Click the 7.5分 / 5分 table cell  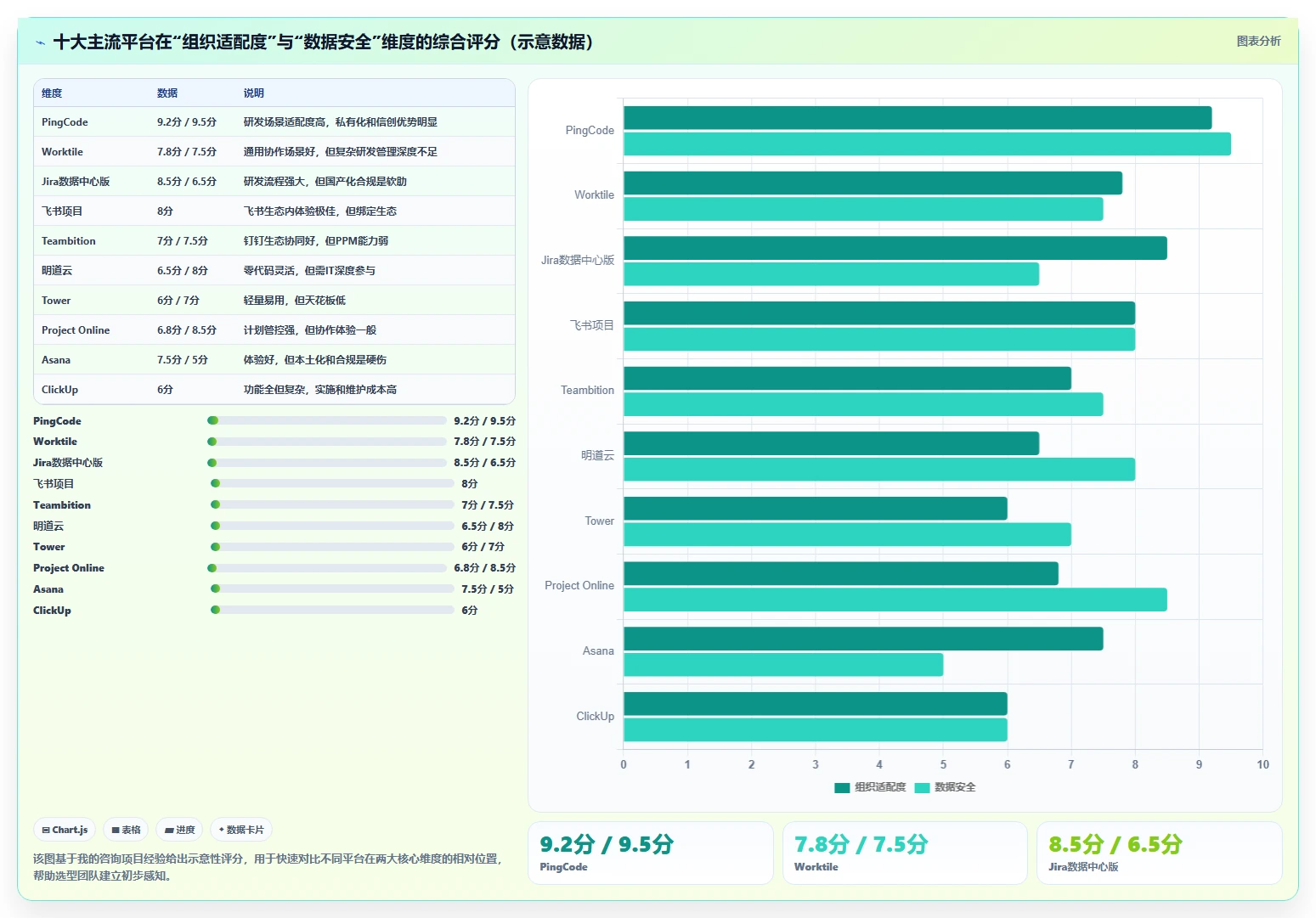183,360
